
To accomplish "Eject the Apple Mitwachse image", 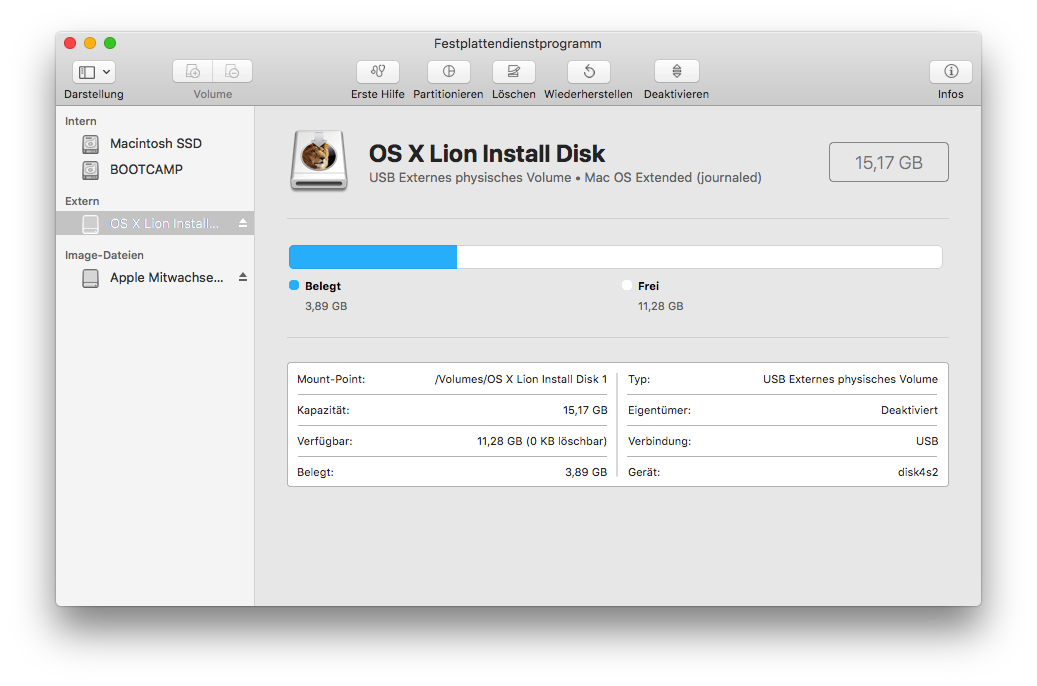I will coord(243,277).
